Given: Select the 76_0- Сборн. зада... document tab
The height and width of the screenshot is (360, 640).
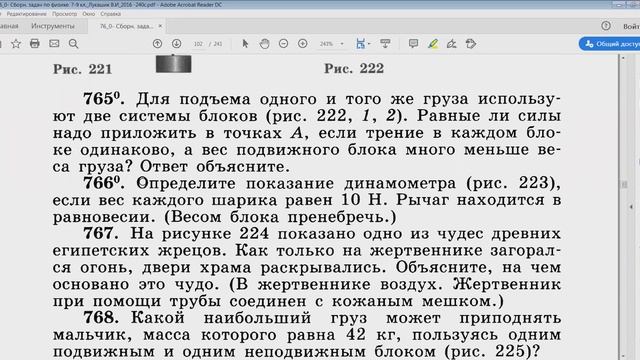Looking at the screenshot, I should (x=126, y=26).
